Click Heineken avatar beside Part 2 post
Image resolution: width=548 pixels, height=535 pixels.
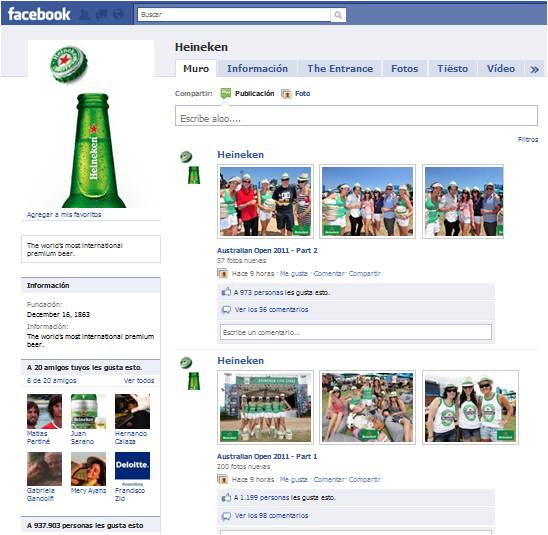pyautogui.click(x=190, y=167)
